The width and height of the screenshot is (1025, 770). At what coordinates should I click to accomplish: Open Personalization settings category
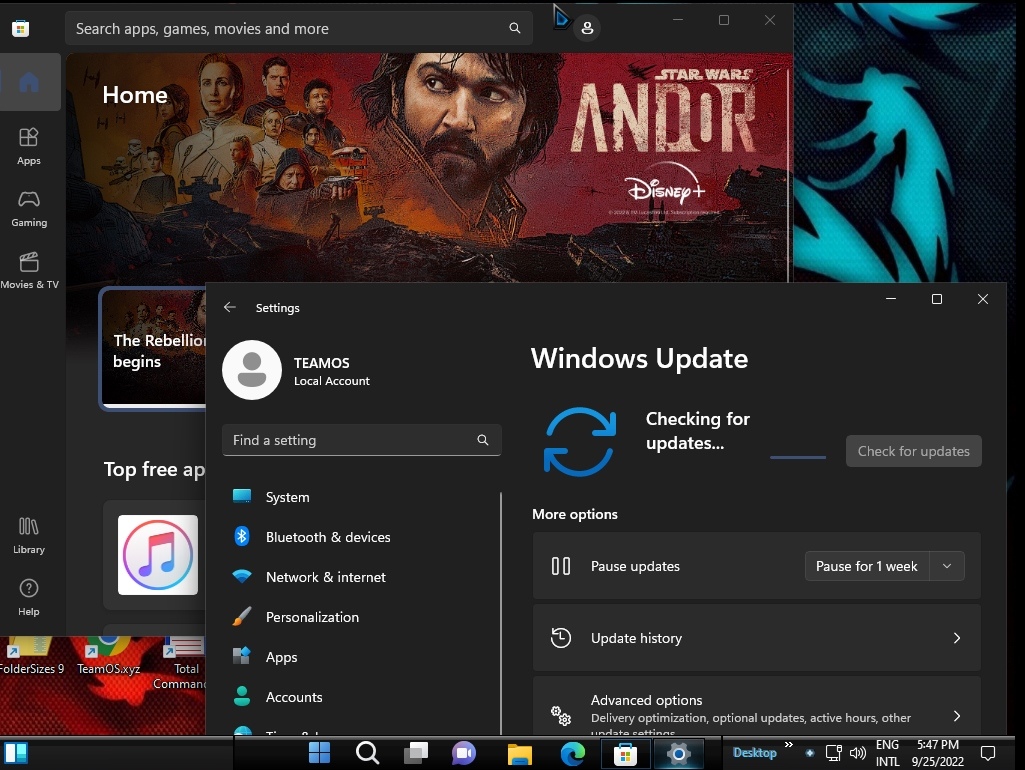point(311,617)
